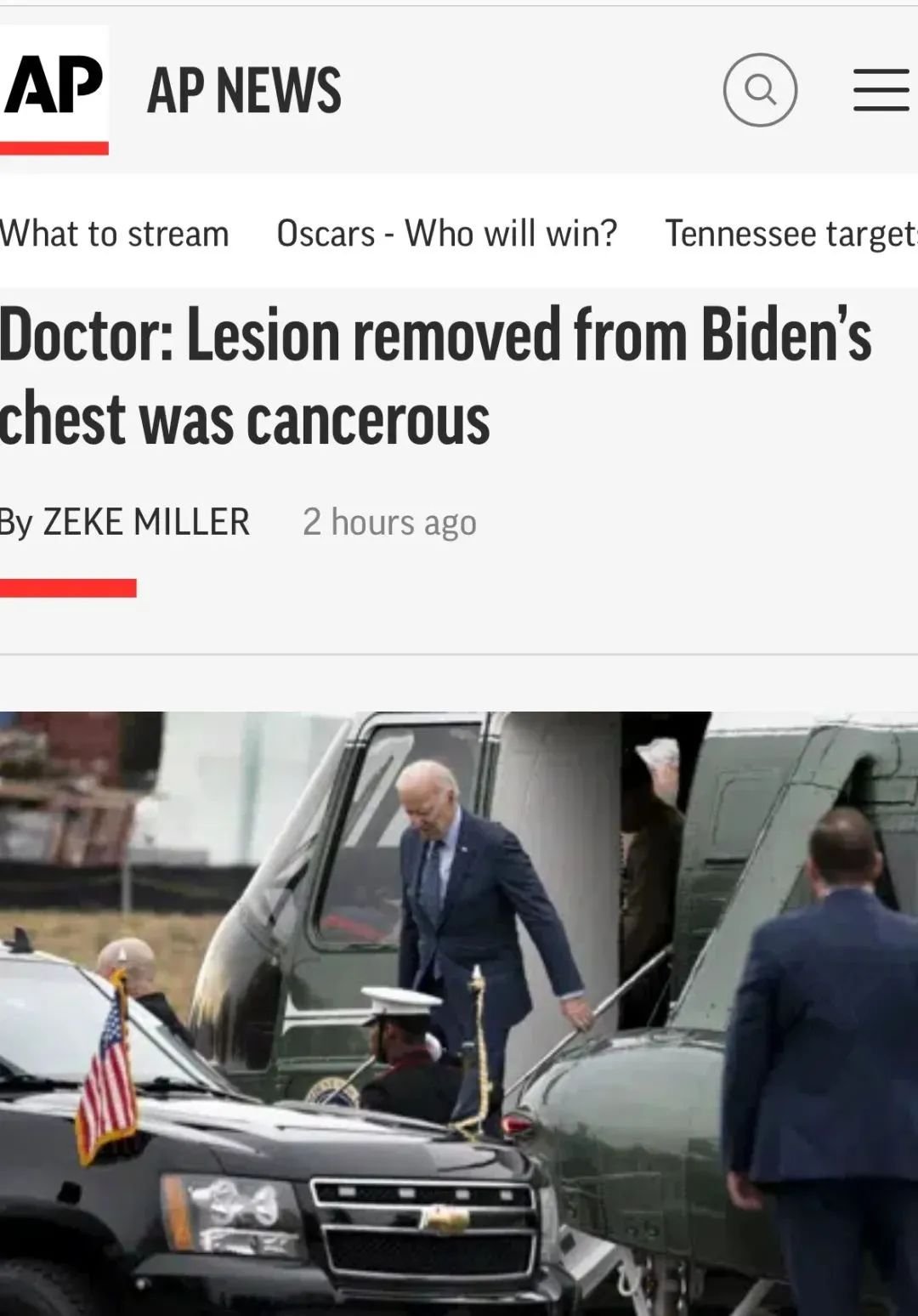Open Oscars - Who will win? topic
The height and width of the screenshot is (1316, 918).
click(x=447, y=233)
